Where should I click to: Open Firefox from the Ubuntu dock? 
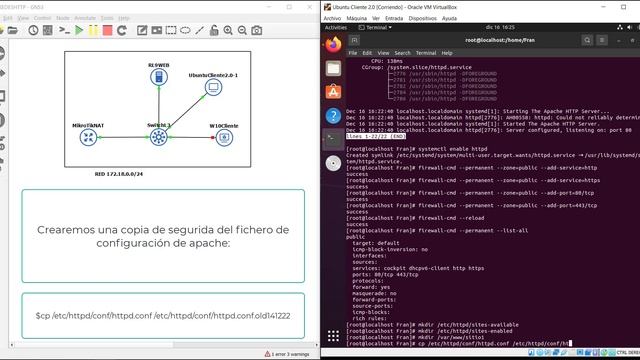click(333, 44)
